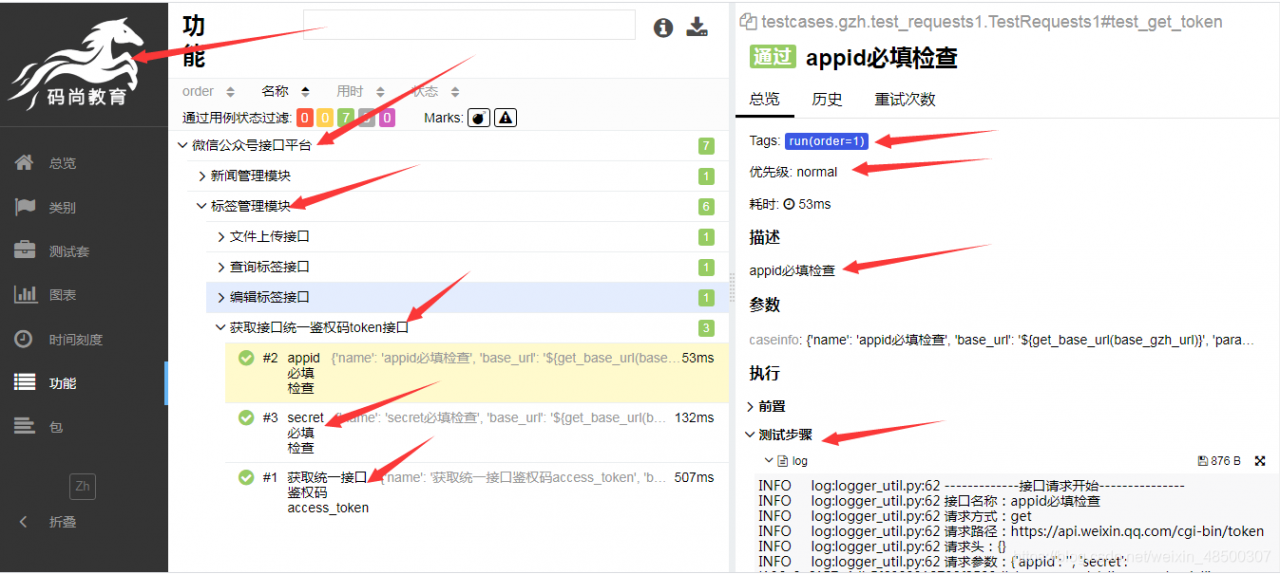Sort the tree by 状态 status column
The width and height of the screenshot is (1280, 574).
click(437, 91)
